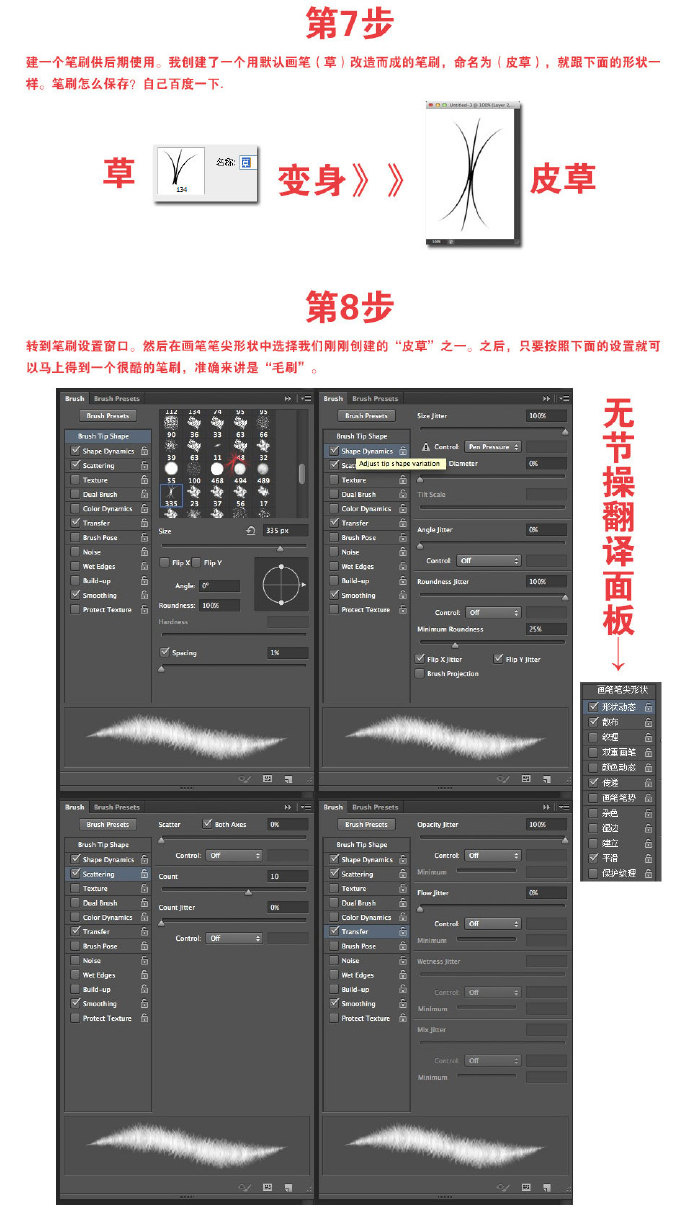
Task: Click lock icon beside 散布 option
Action: (x=648, y=722)
